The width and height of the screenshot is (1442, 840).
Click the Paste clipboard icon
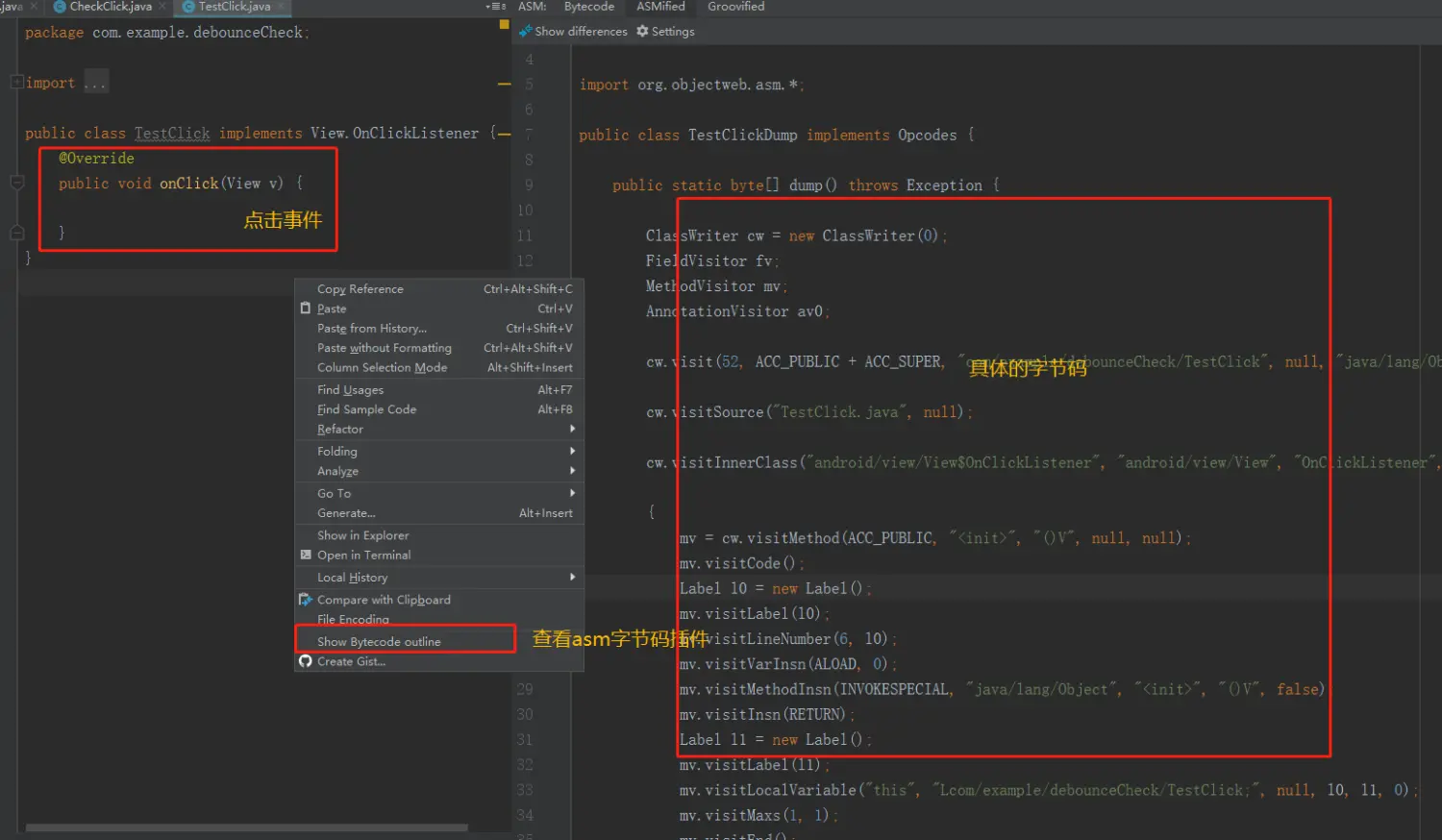coord(306,309)
